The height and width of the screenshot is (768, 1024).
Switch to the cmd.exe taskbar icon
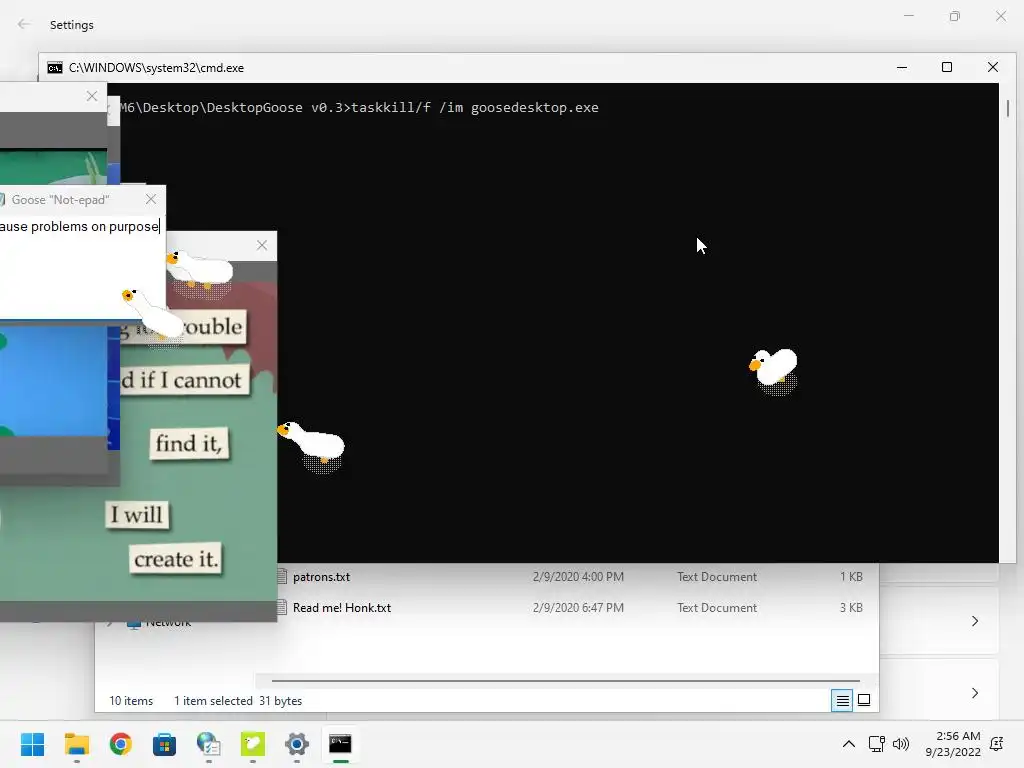point(340,744)
